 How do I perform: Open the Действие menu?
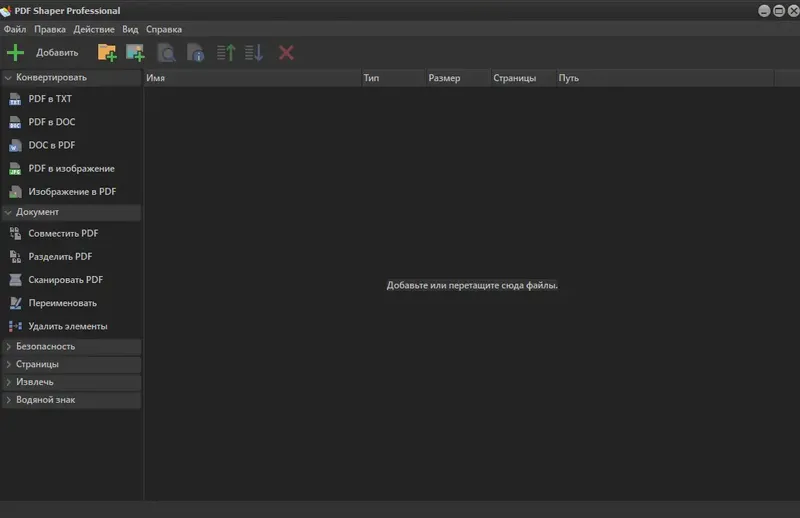pyautogui.click(x=94, y=30)
